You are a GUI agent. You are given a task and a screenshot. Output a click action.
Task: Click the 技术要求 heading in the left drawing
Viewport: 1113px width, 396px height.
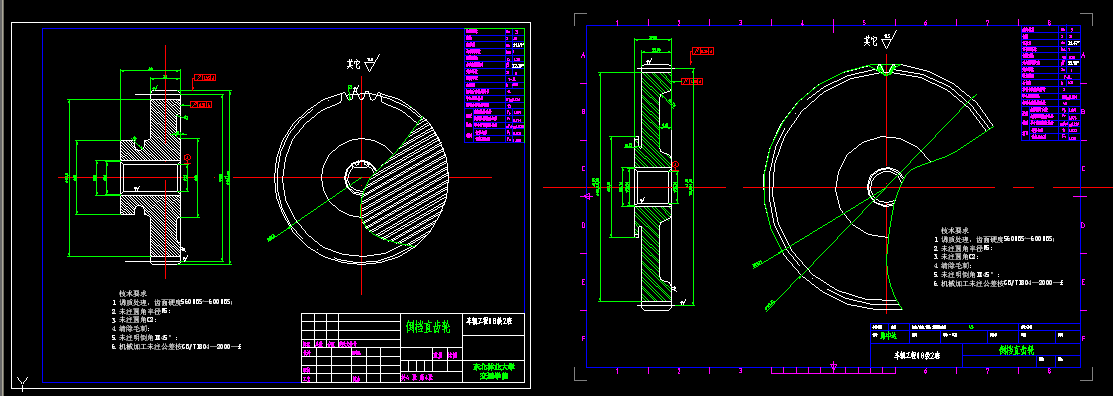click(x=133, y=292)
